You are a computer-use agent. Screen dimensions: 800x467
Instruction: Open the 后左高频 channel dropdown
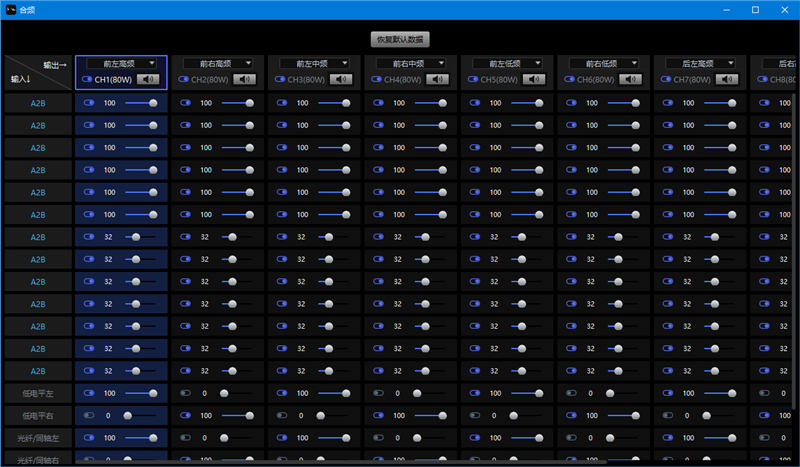pos(700,63)
